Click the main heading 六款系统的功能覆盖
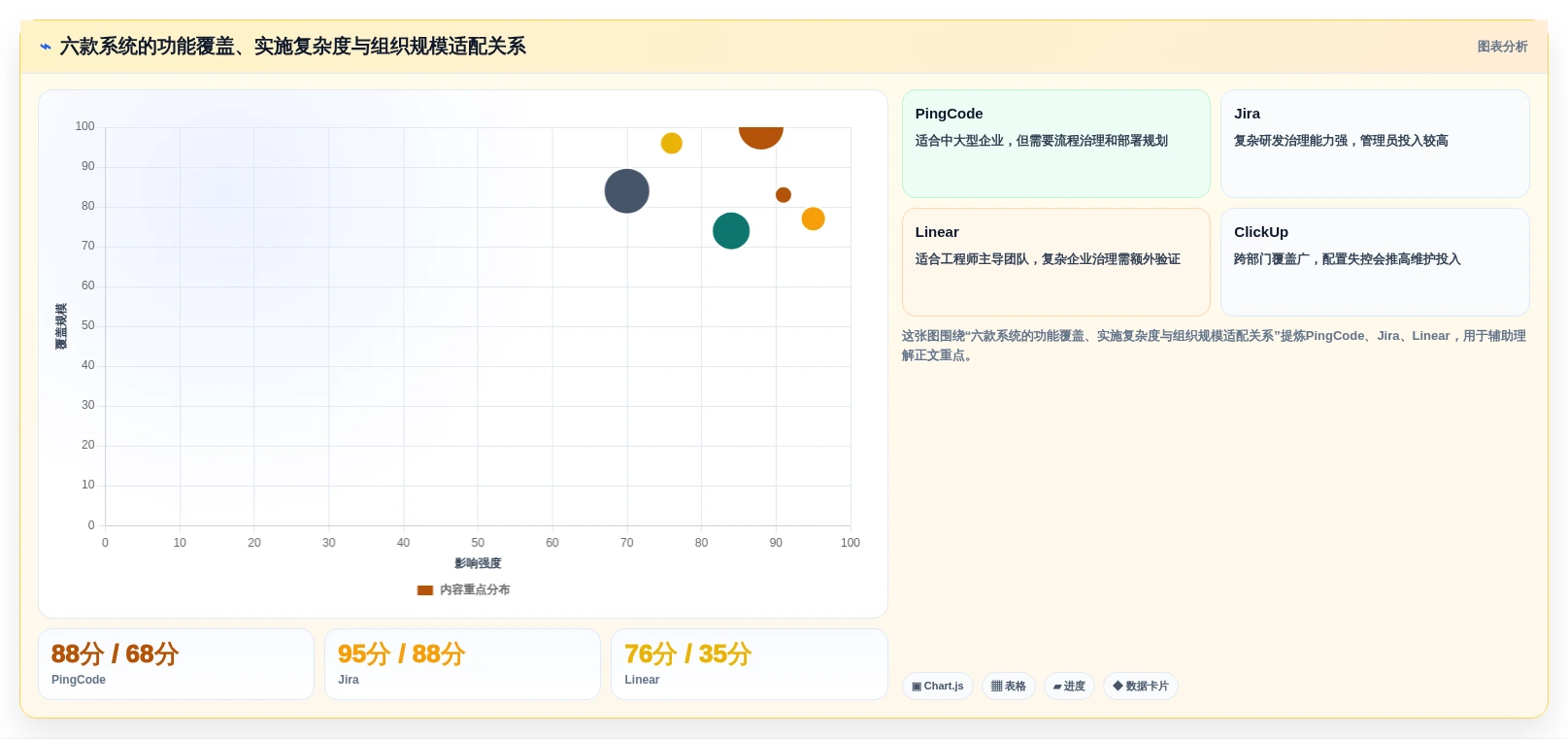The width and height of the screenshot is (1568, 739). point(292,47)
